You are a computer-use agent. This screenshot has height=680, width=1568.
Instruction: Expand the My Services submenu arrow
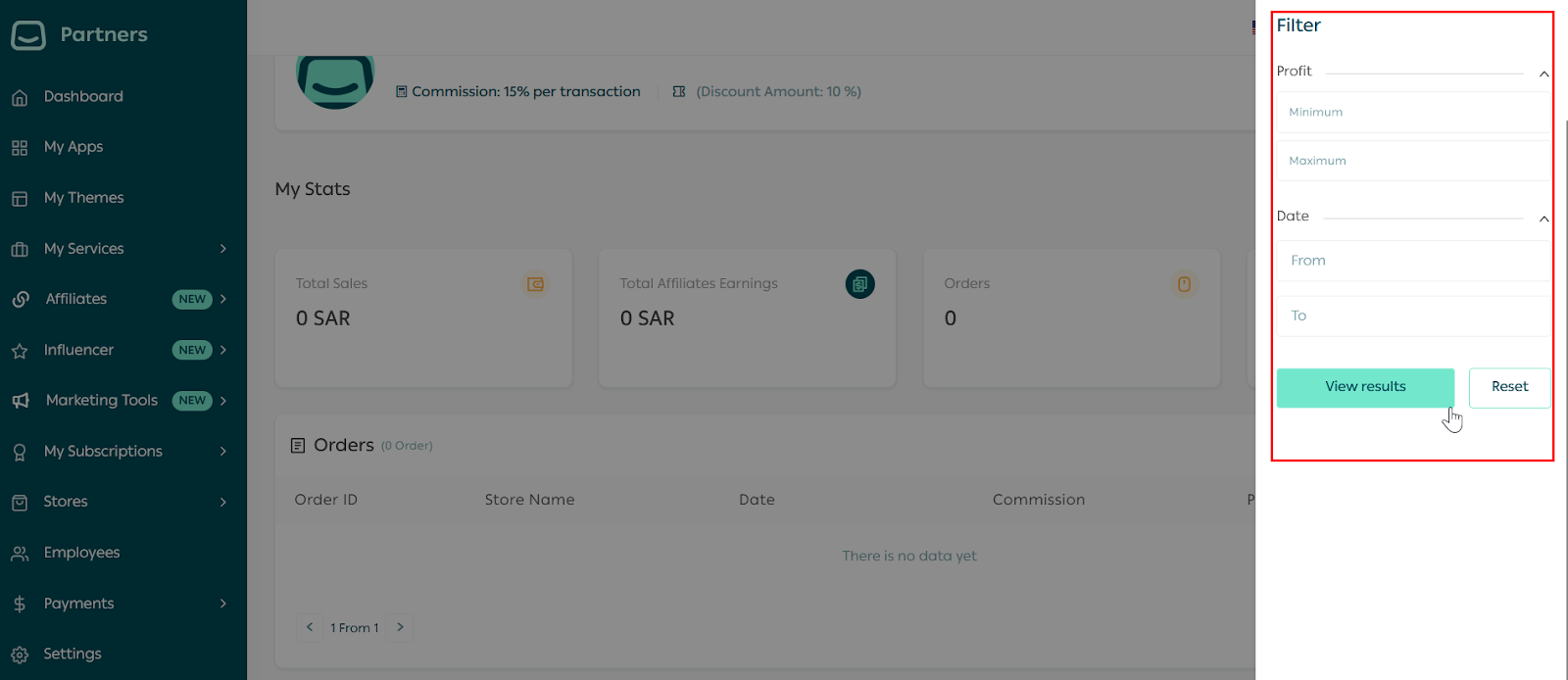(223, 249)
